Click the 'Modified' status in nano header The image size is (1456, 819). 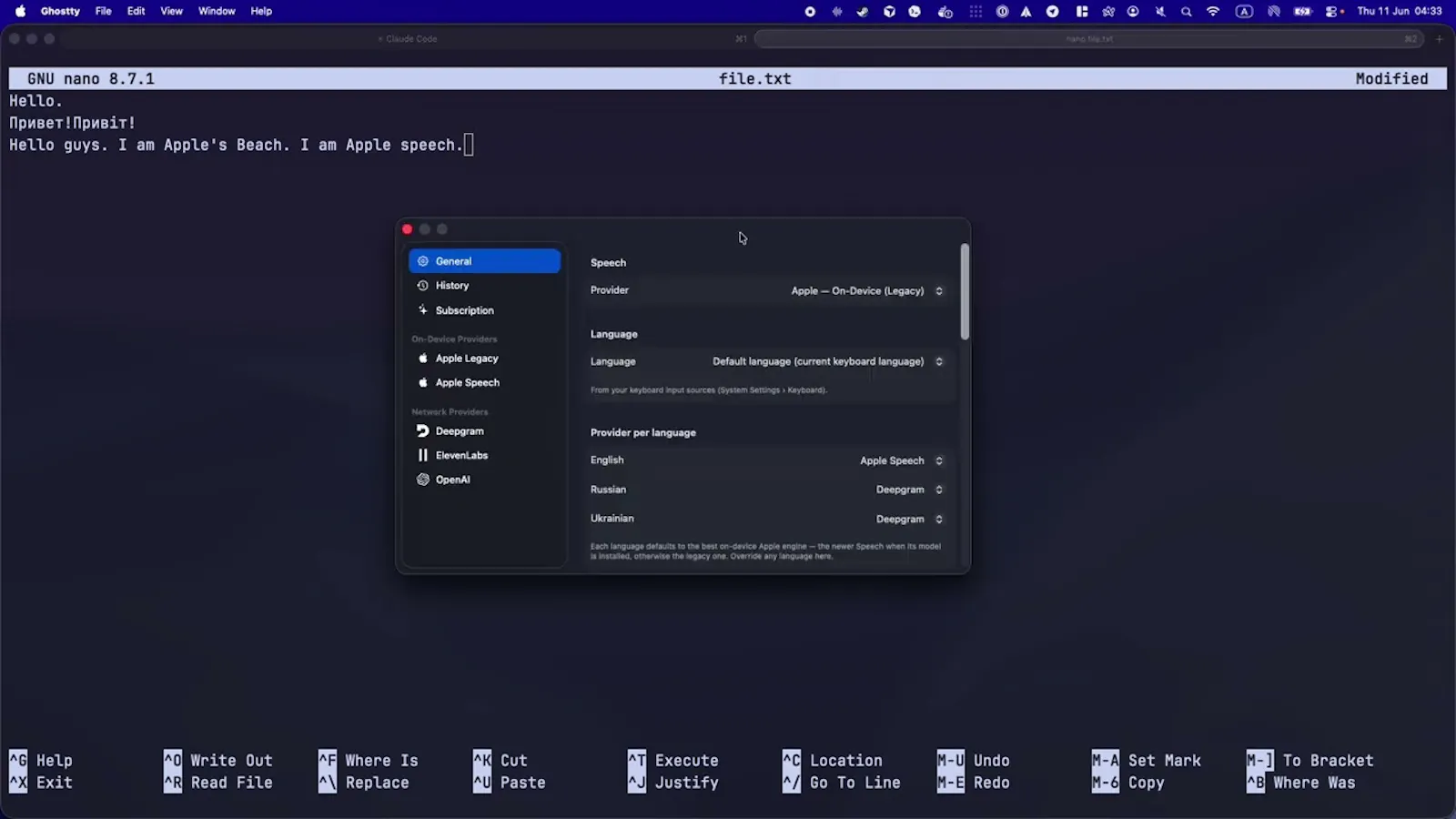(x=1391, y=79)
